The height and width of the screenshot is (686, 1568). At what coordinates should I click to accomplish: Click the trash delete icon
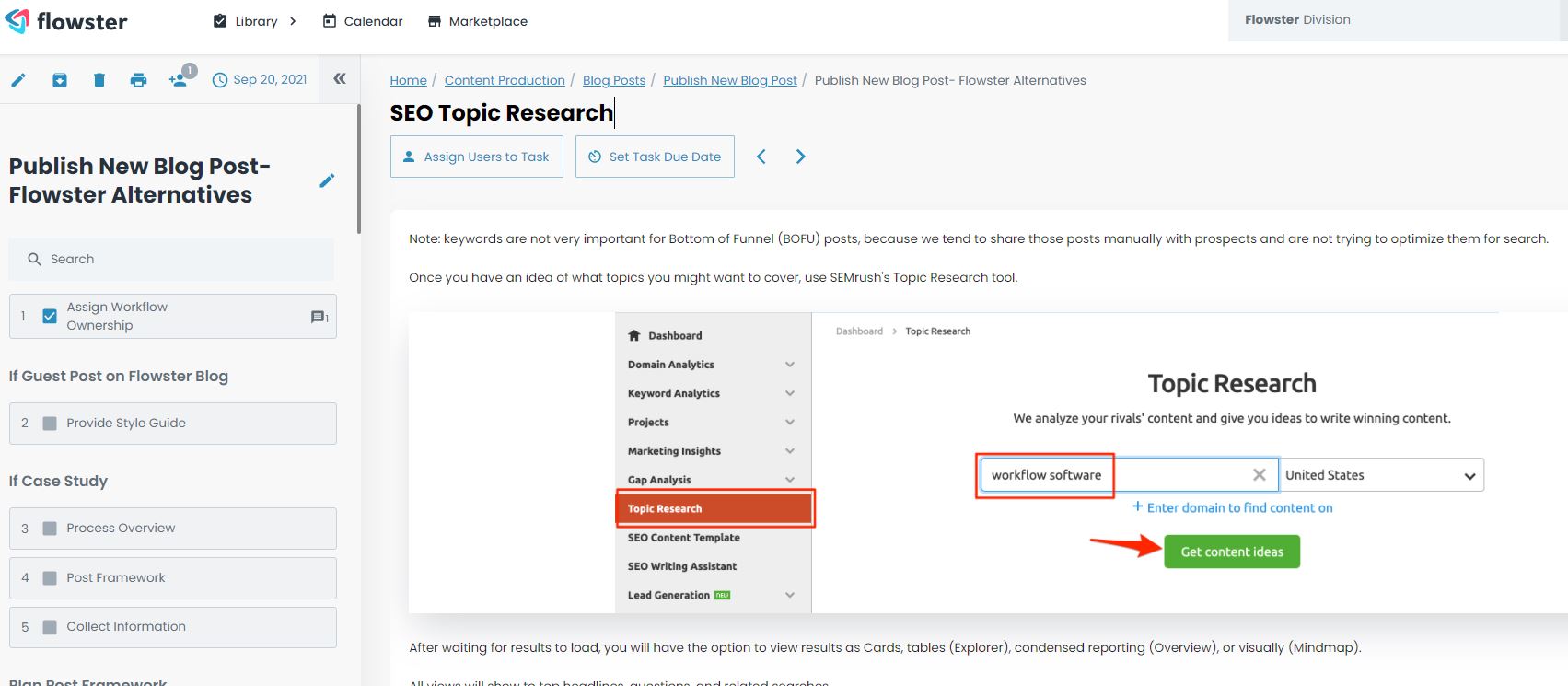pyautogui.click(x=99, y=80)
